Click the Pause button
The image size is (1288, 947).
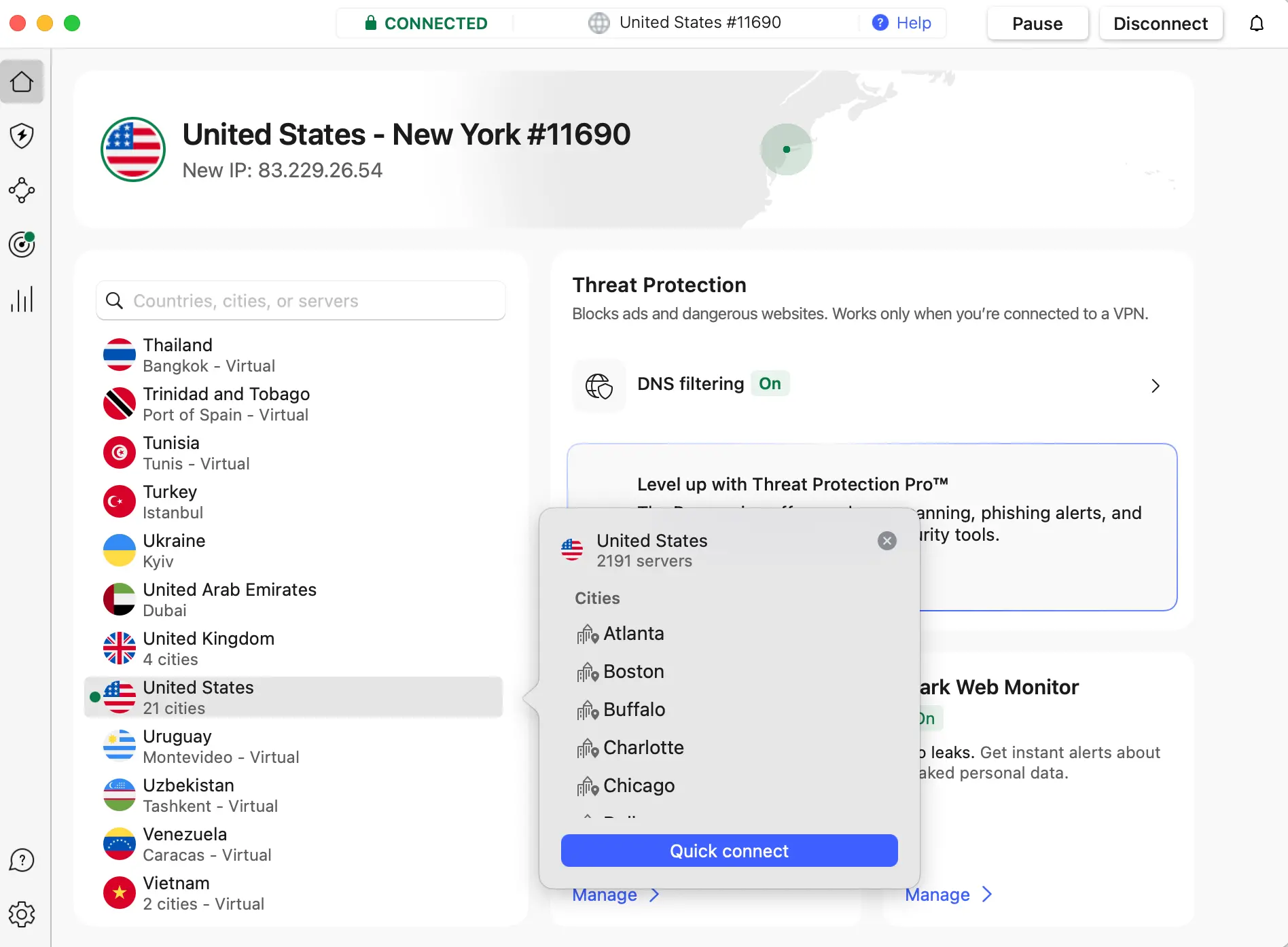1037,24
